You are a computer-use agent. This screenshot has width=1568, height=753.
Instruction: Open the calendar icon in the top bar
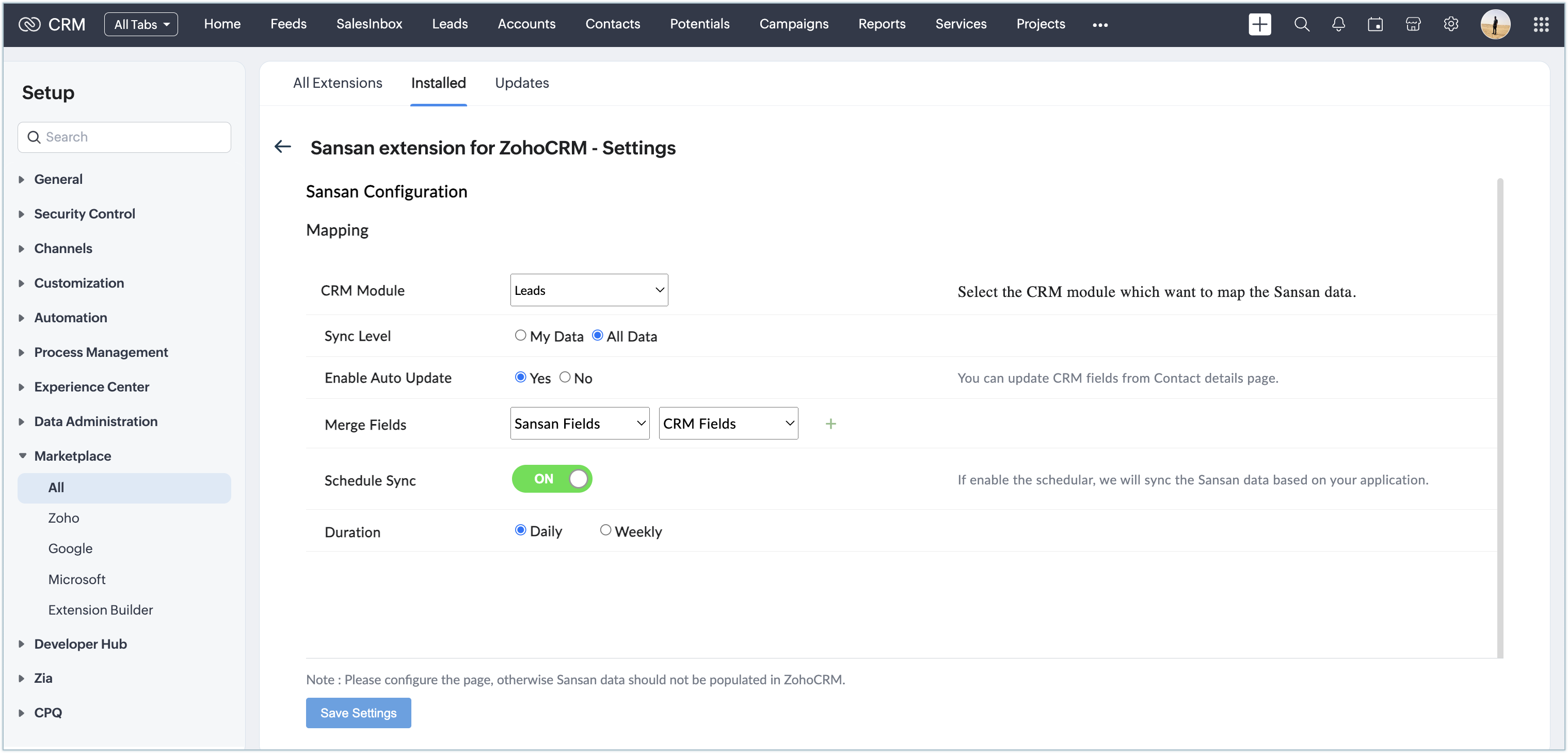pos(1375,24)
